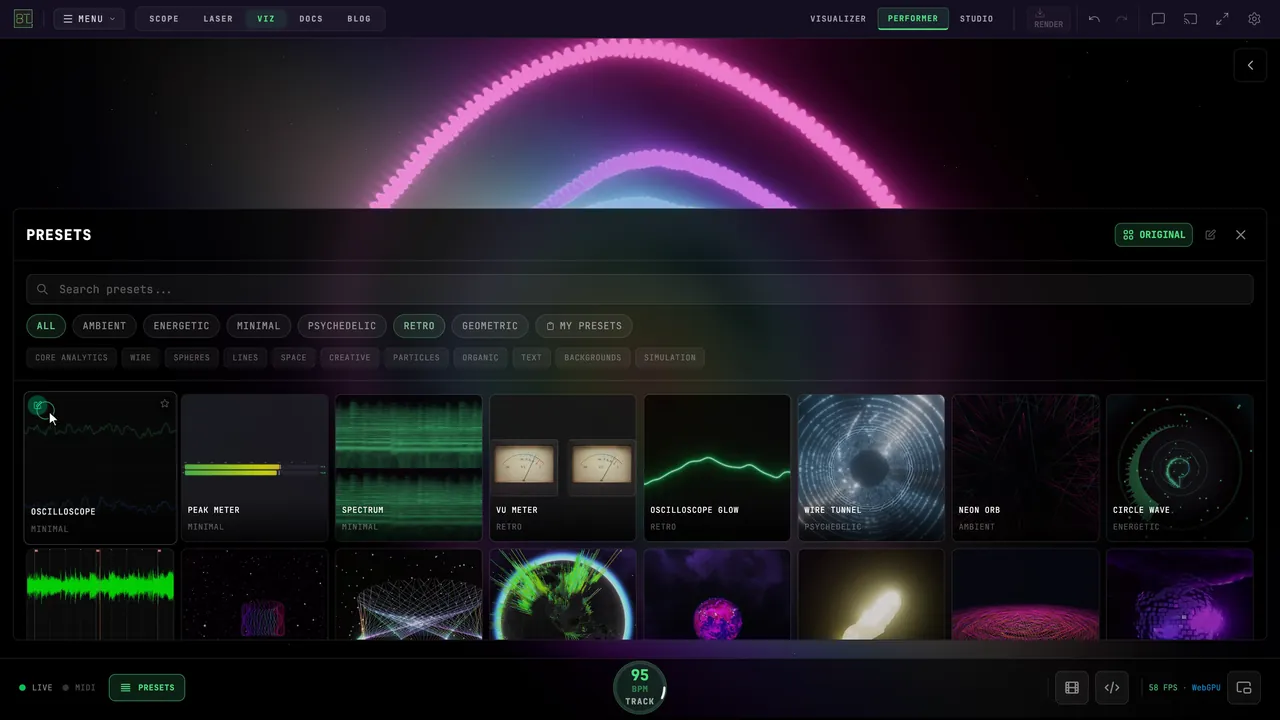The height and width of the screenshot is (720, 1280).
Task: Open the Menu dropdown
Action: [89, 19]
